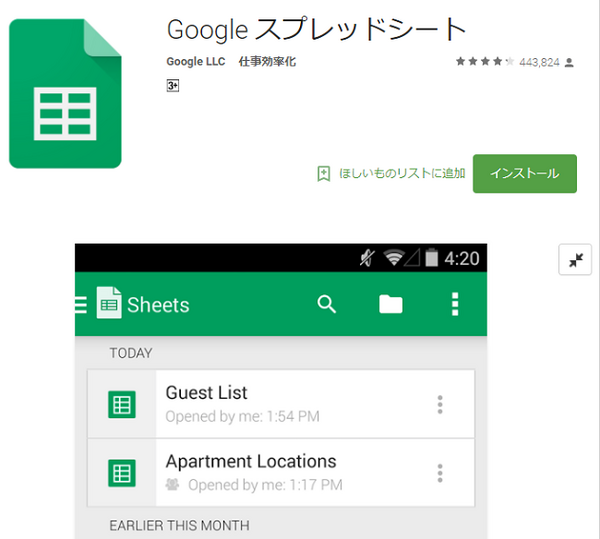Click the 3+ content rating badge
This screenshot has width=600, height=539.
point(173,85)
